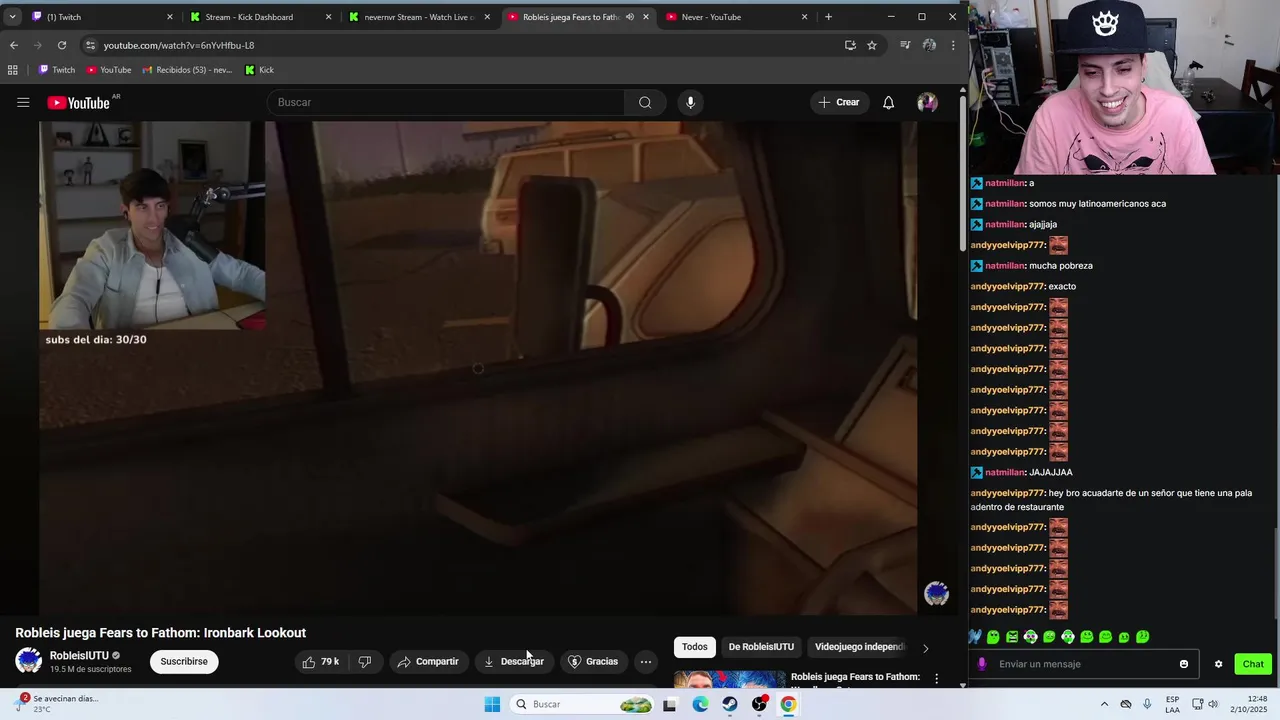Focus the Enviar un mensaje chat input
1280x720 pixels.
1085,664
